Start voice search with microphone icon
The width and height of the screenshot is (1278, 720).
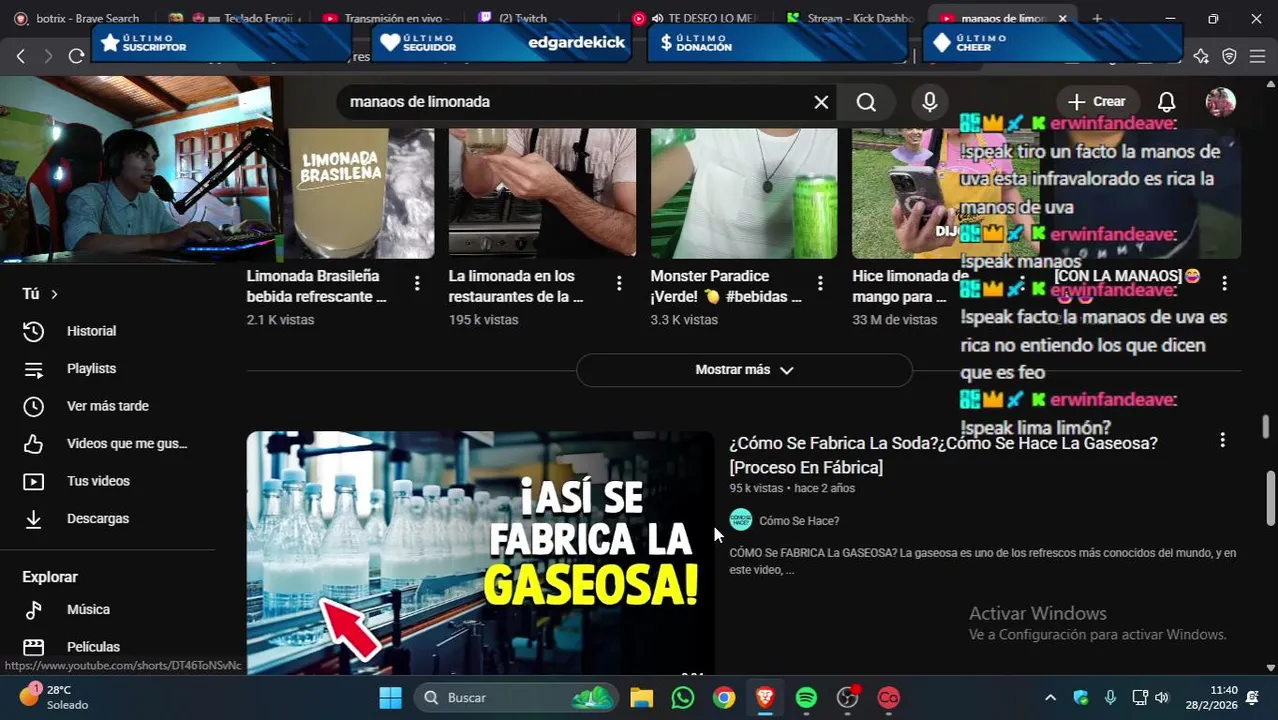pyautogui.click(x=930, y=102)
